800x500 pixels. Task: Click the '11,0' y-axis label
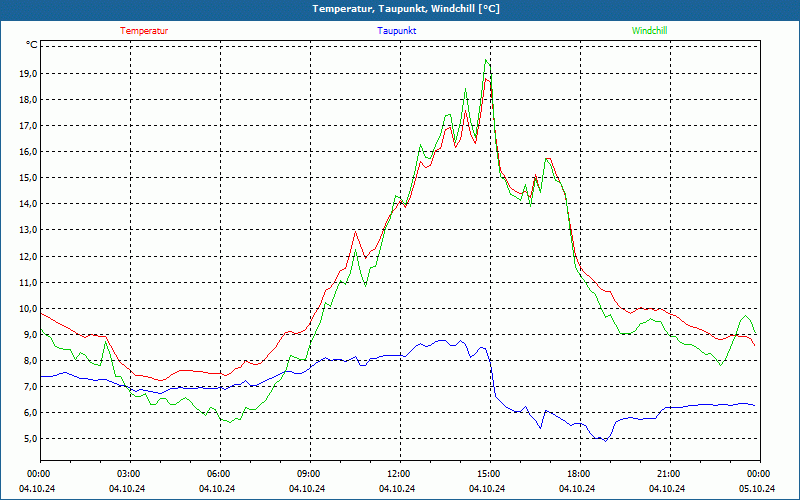(x=29, y=282)
